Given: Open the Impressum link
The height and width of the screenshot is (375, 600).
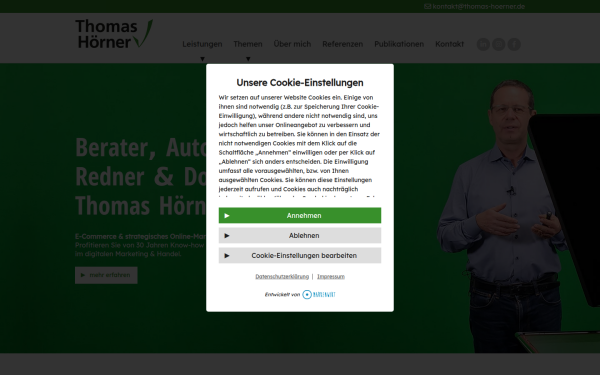Looking at the screenshot, I should tap(331, 276).
